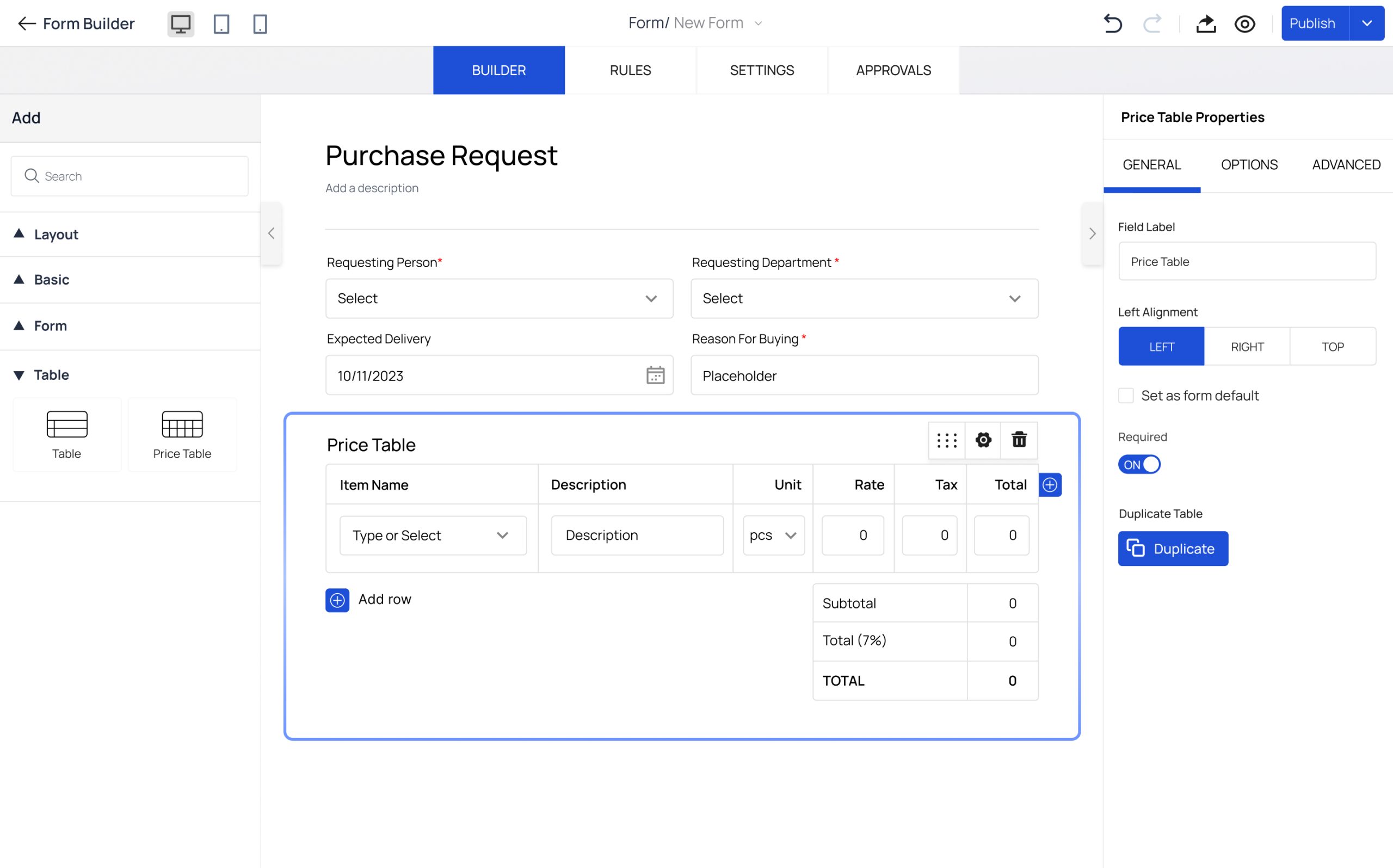The width and height of the screenshot is (1393, 868).
Task: Open the OPTIONS properties tab
Action: coord(1249,165)
